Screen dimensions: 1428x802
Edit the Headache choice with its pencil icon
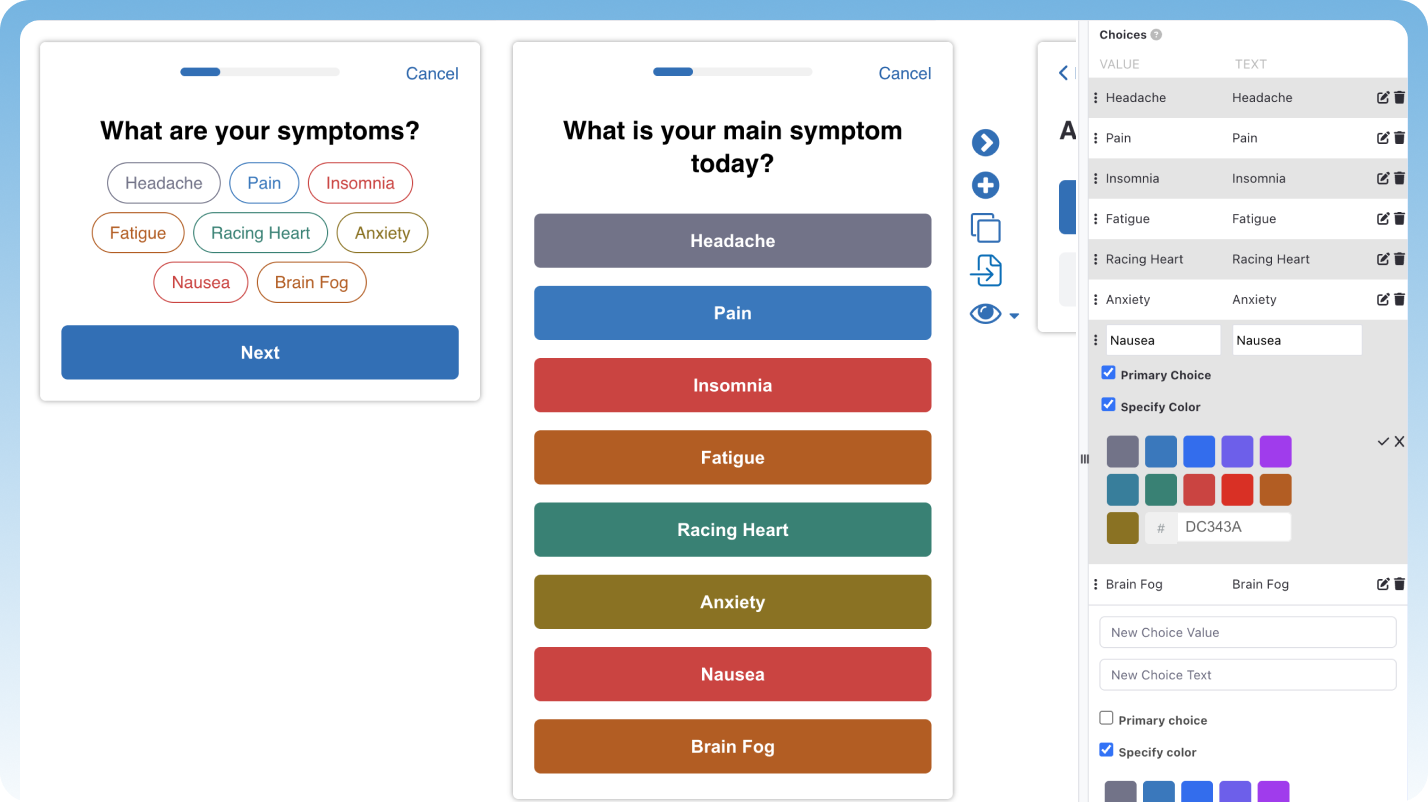click(1383, 97)
